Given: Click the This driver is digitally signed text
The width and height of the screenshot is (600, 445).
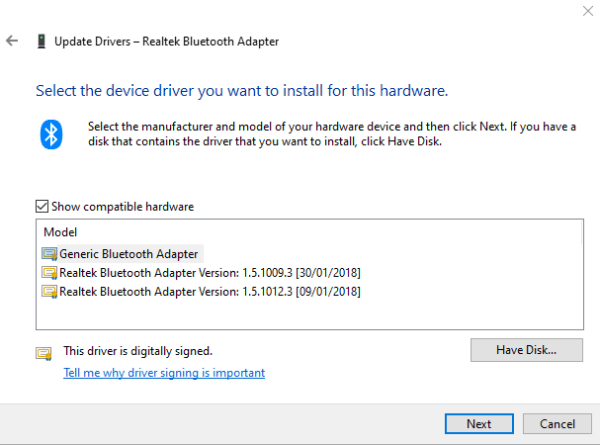Looking at the screenshot, I should [x=138, y=351].
